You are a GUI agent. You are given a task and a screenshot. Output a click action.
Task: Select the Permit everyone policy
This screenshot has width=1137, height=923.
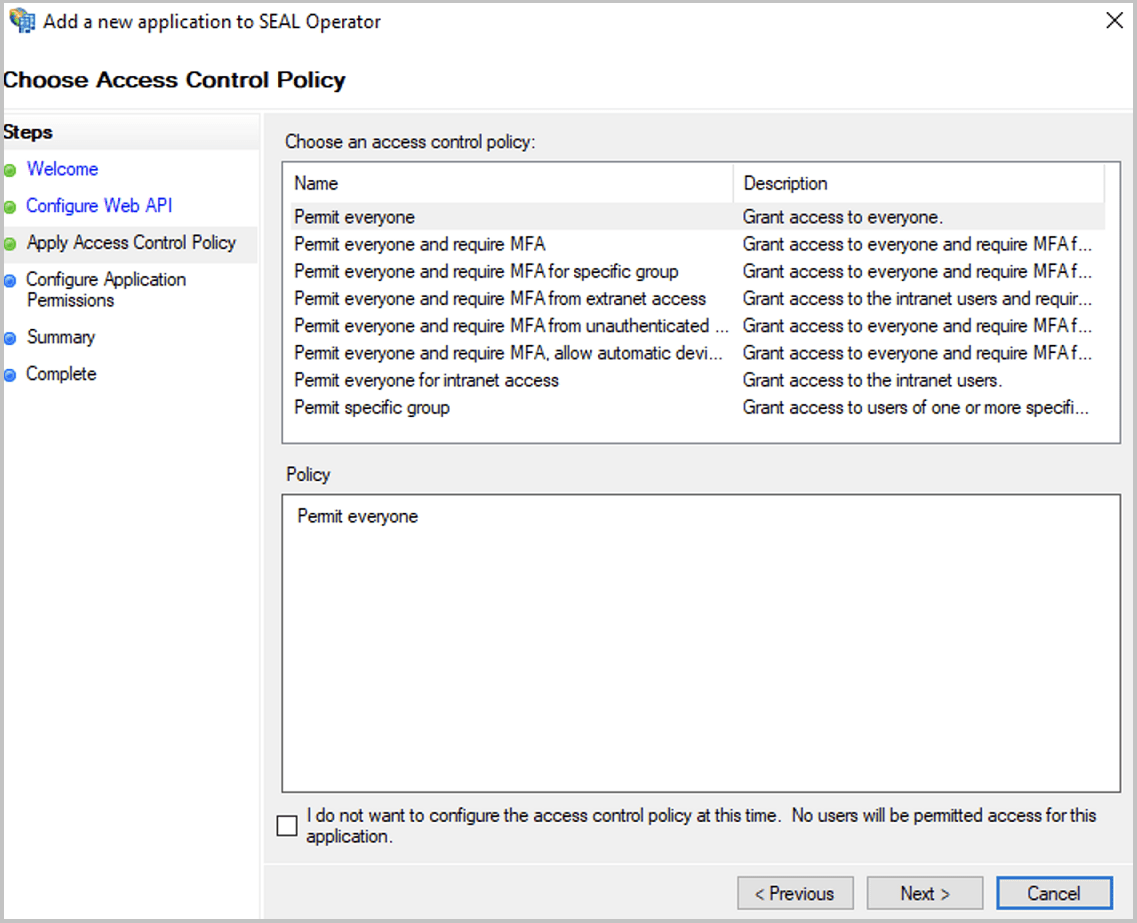[x=355, y=216]
